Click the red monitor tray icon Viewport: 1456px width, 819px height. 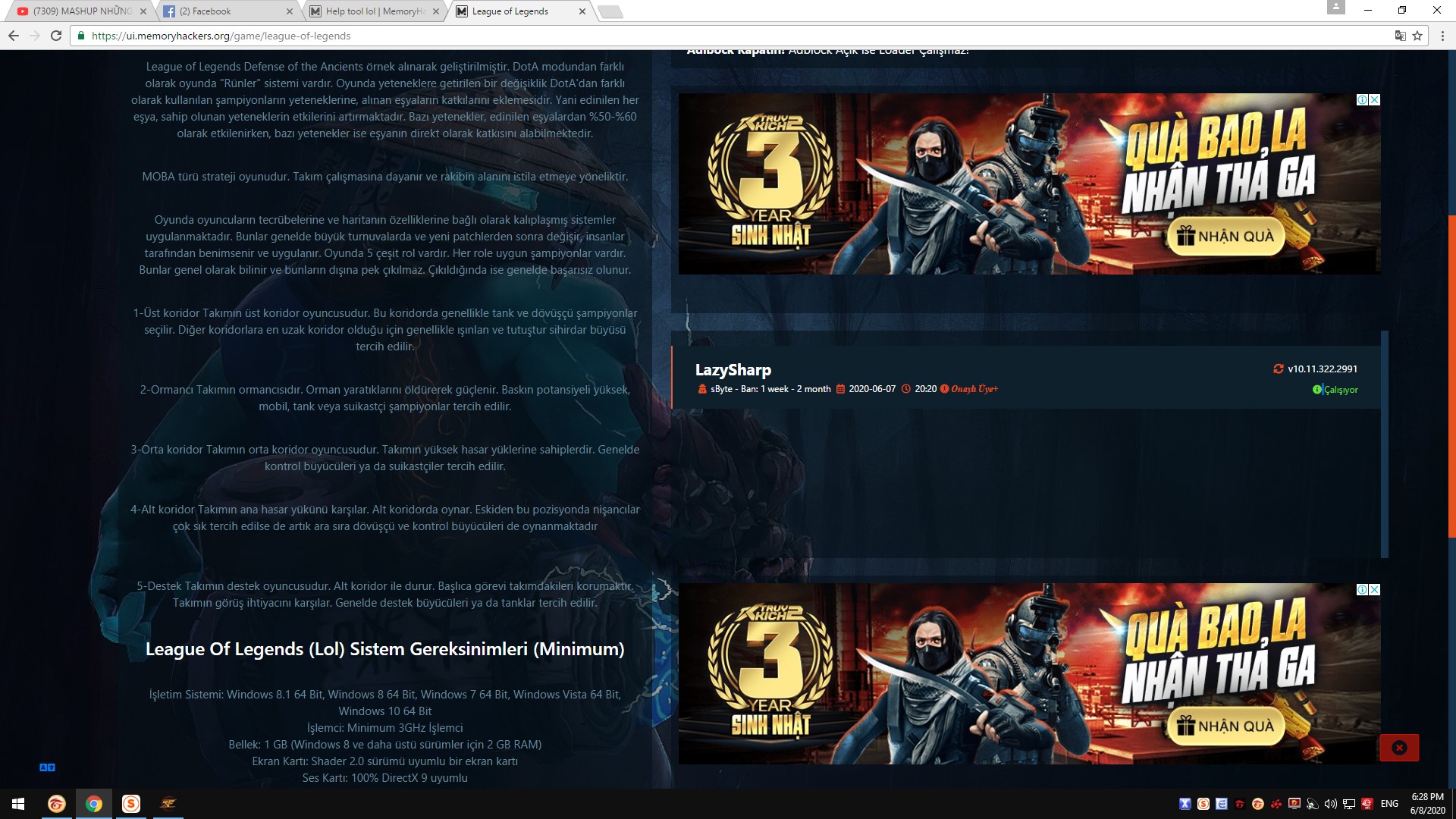(1294, 804)
